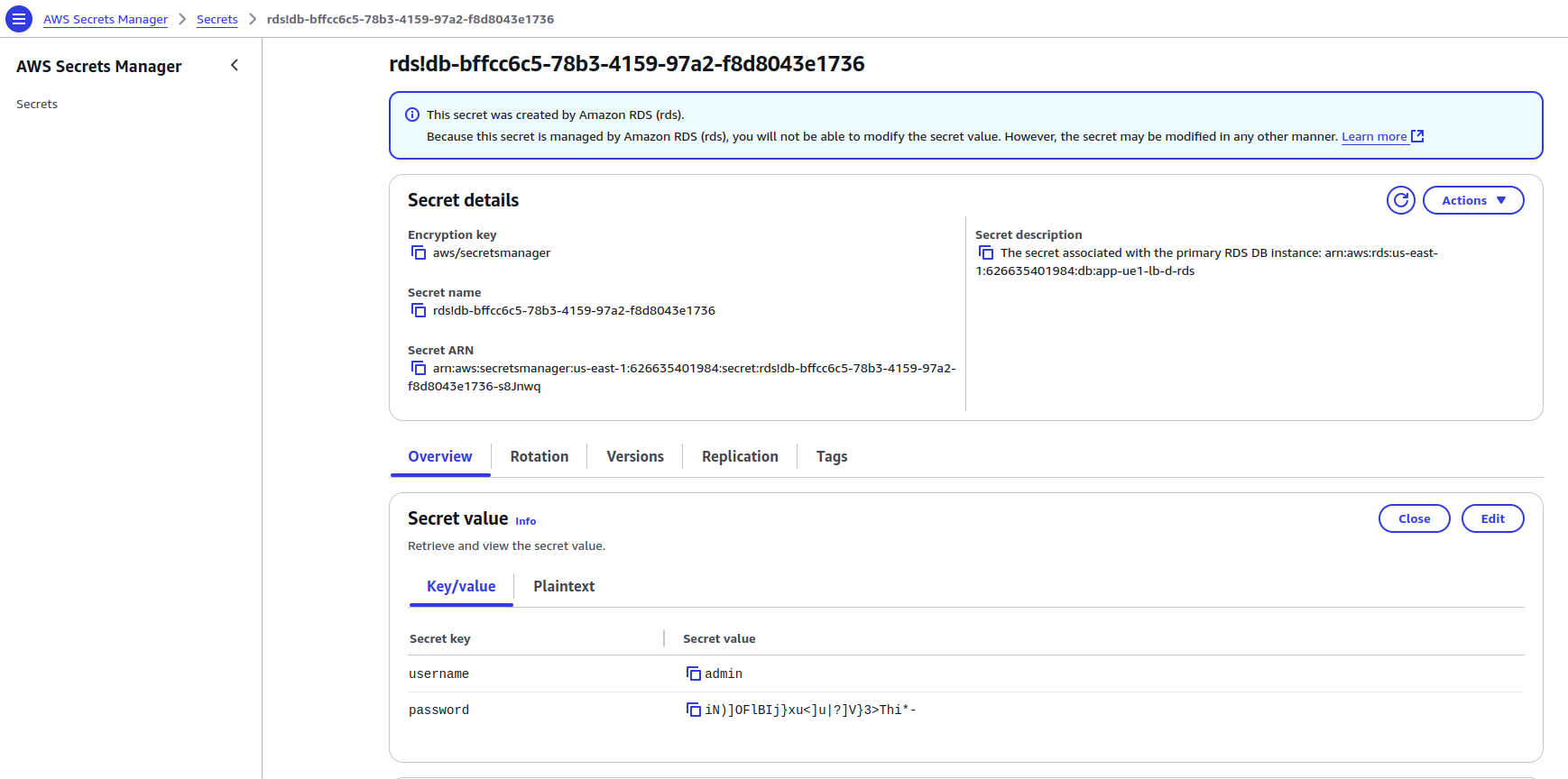This screenshot has width=1568, height=779.
Task: Open the hamburger navigation menu
Action: (x=19, y=19)
